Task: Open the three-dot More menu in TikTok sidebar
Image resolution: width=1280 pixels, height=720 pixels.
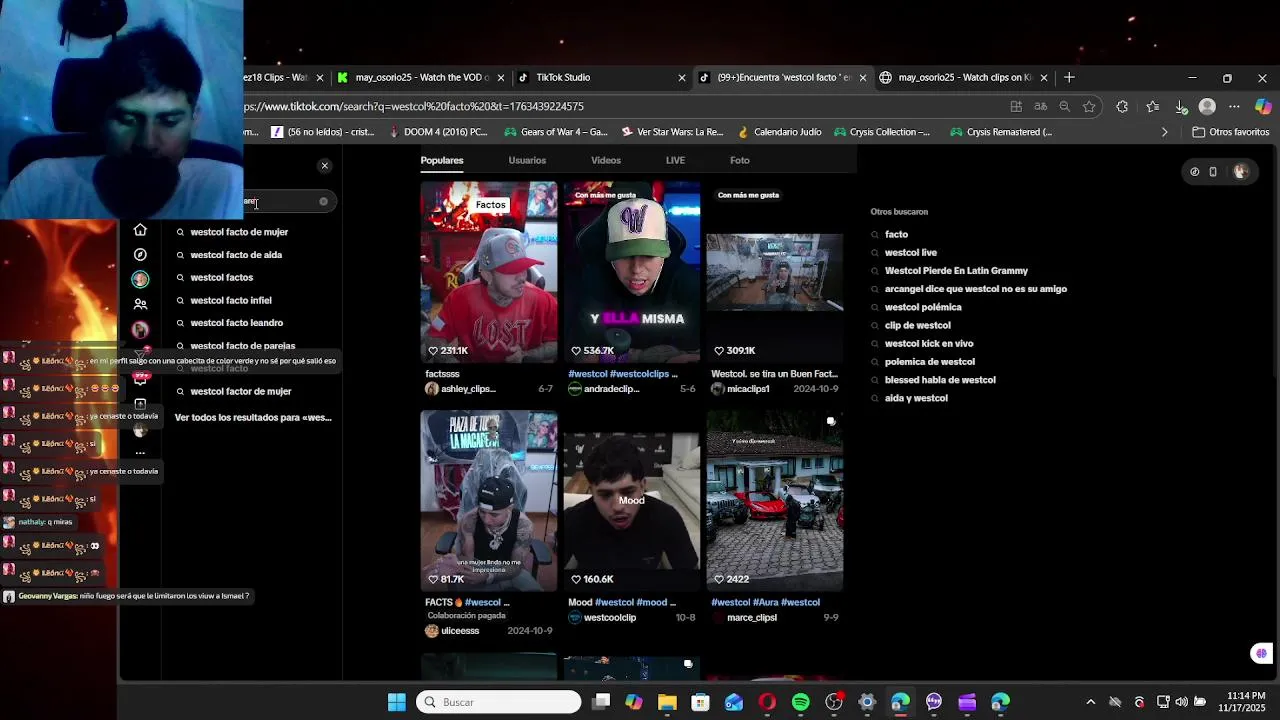Action: point(140,453)
